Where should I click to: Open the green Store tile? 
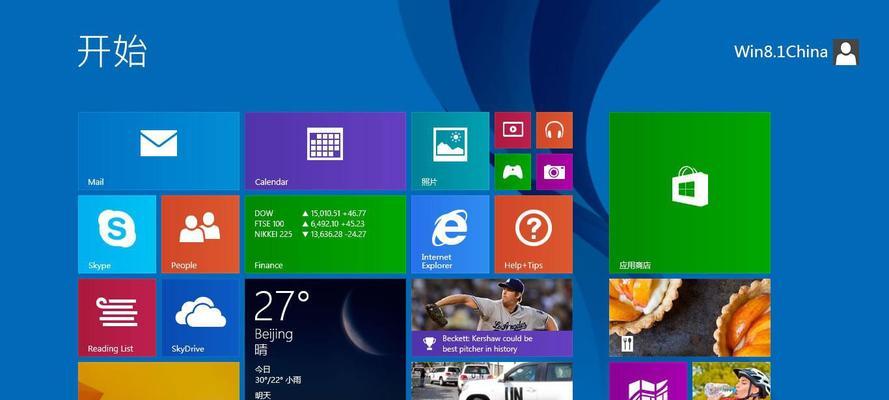click(689, 193)
